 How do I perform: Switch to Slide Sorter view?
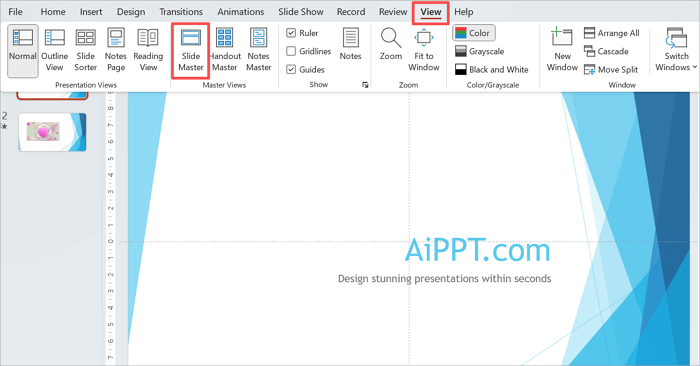85,50
